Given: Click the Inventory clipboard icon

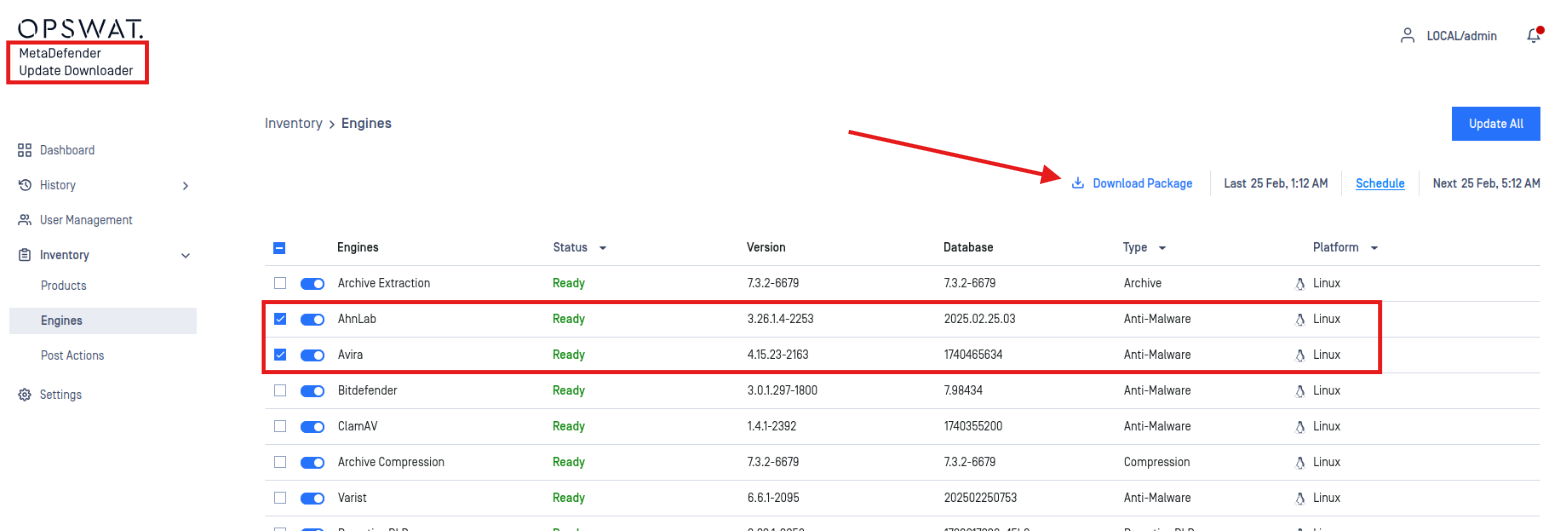Looking at the screenshot, I should click(x=25, y=255).
